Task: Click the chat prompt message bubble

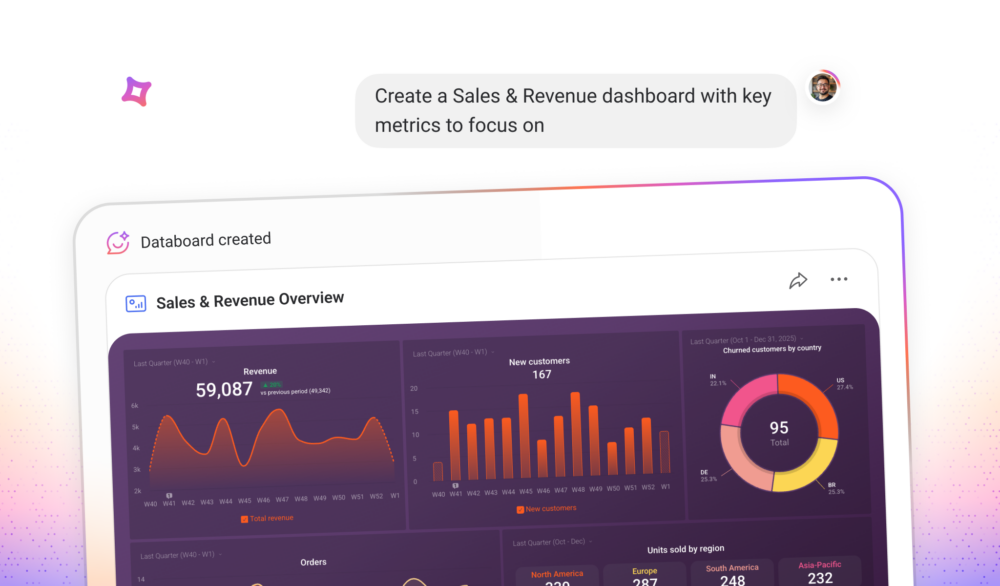Action: tap(575, 110)
